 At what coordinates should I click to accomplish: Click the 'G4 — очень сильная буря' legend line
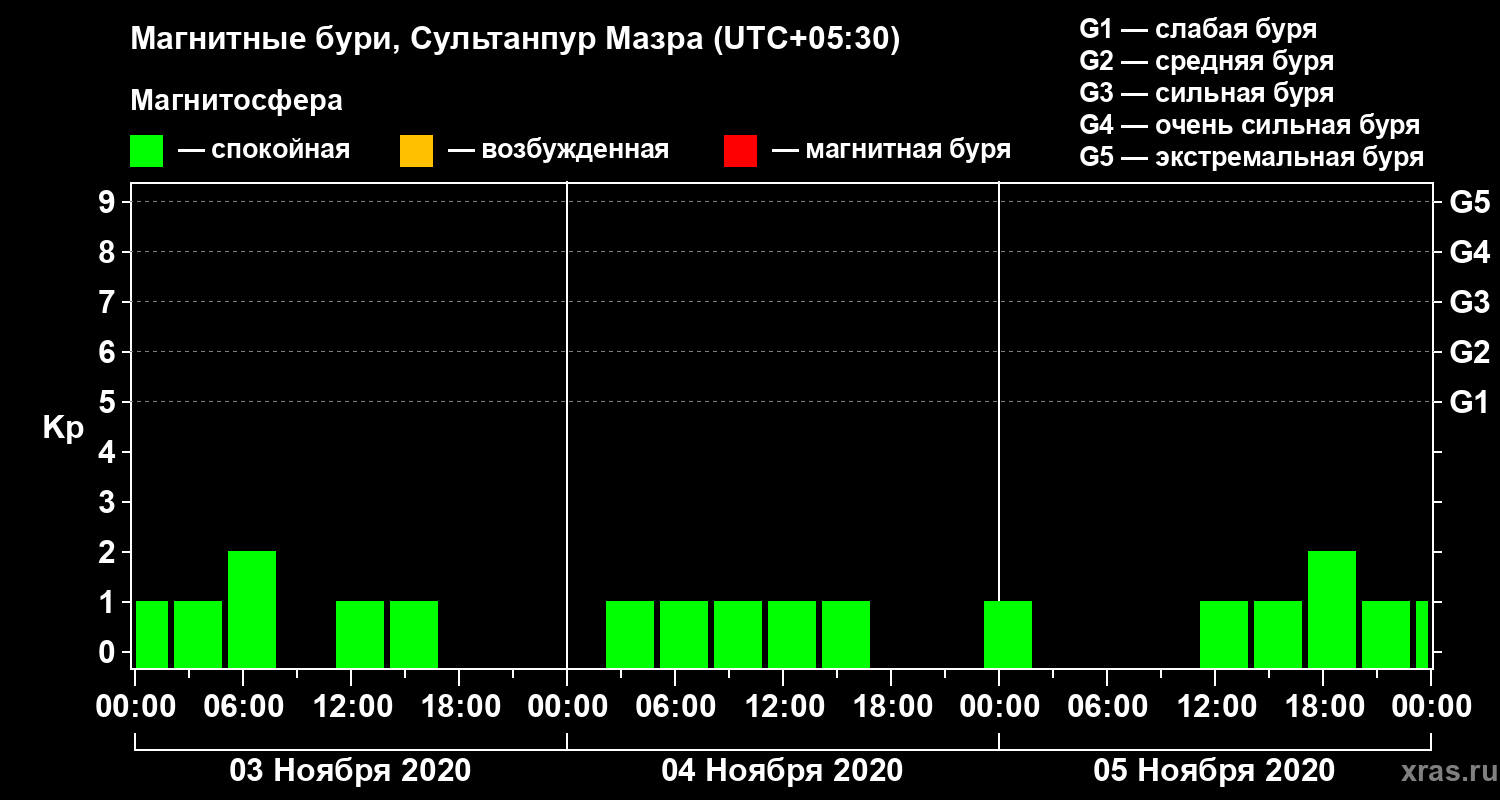(x=1250, y=125)
